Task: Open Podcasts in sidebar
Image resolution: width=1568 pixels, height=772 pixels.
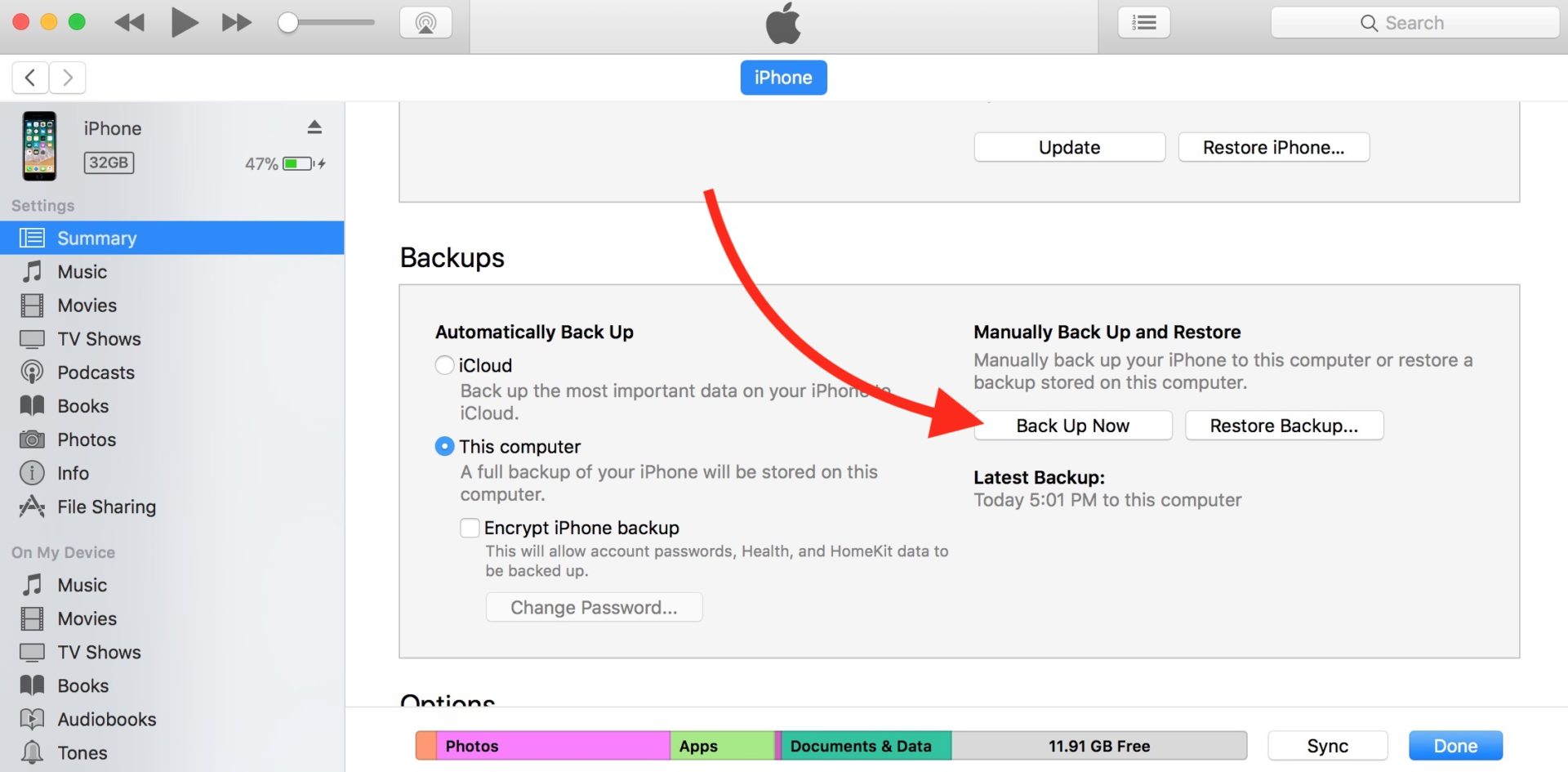Action: pos(171,372)
